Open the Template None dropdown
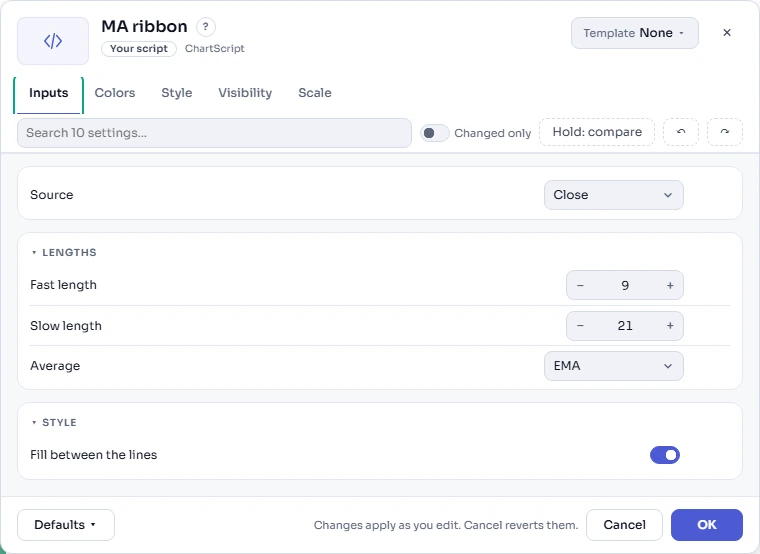The height and width of the screenshot is (554, 760). [x=634, y=33]
